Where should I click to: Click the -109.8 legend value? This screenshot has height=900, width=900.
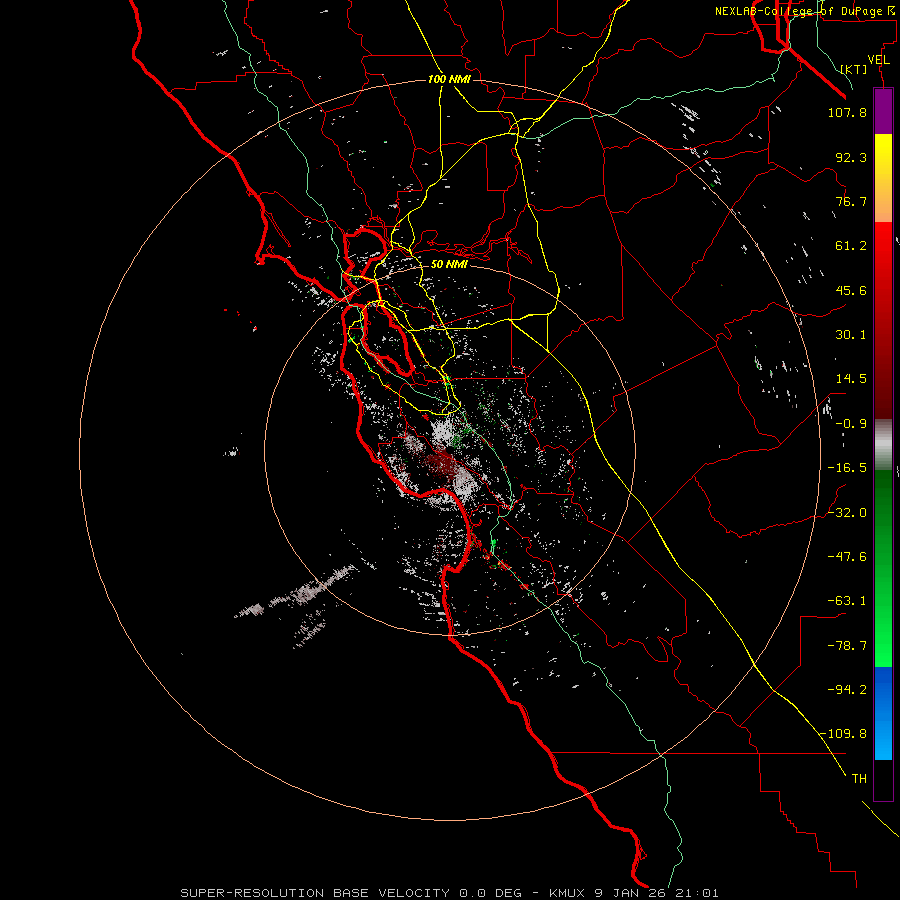(x=843, y=734)
